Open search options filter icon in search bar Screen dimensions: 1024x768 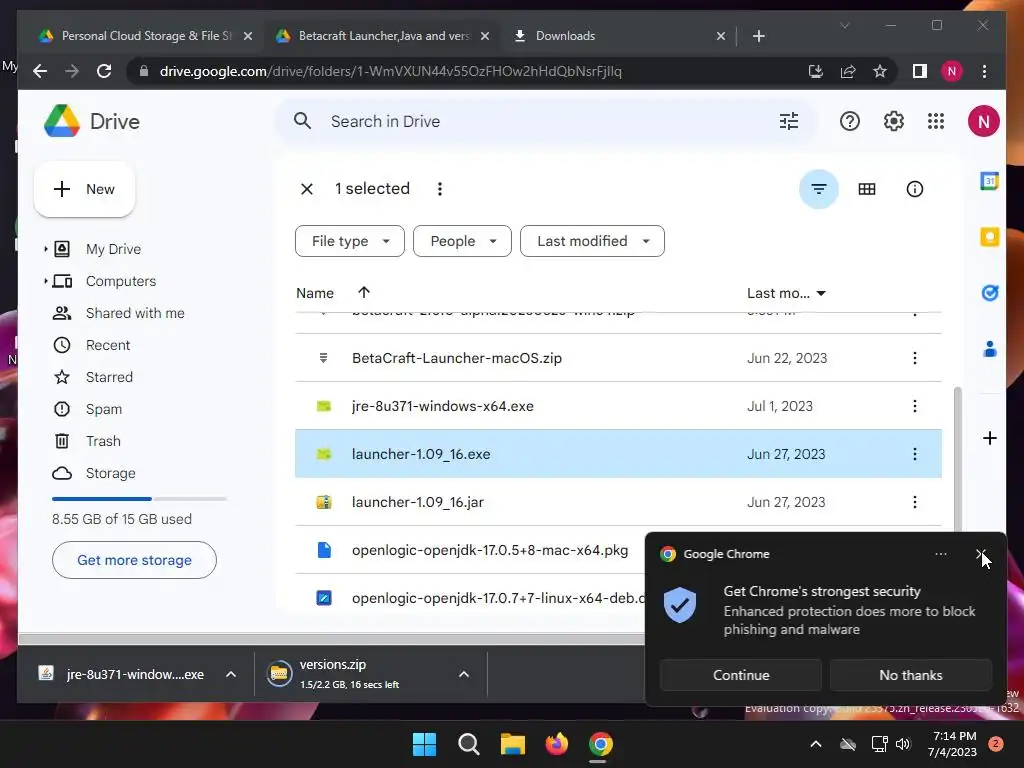788,121
